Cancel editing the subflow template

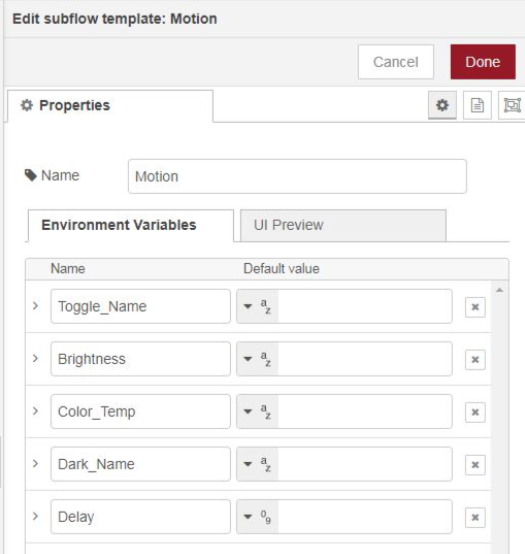coord(396,62)
